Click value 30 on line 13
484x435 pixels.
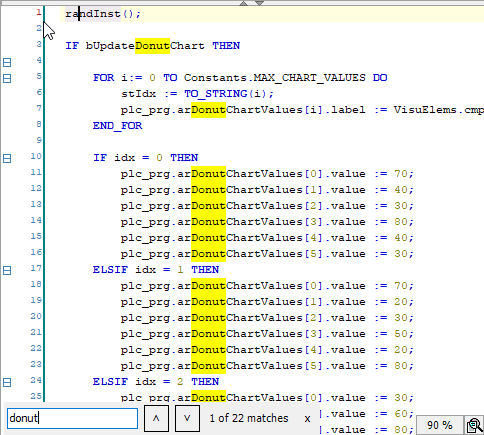(401, 206)
